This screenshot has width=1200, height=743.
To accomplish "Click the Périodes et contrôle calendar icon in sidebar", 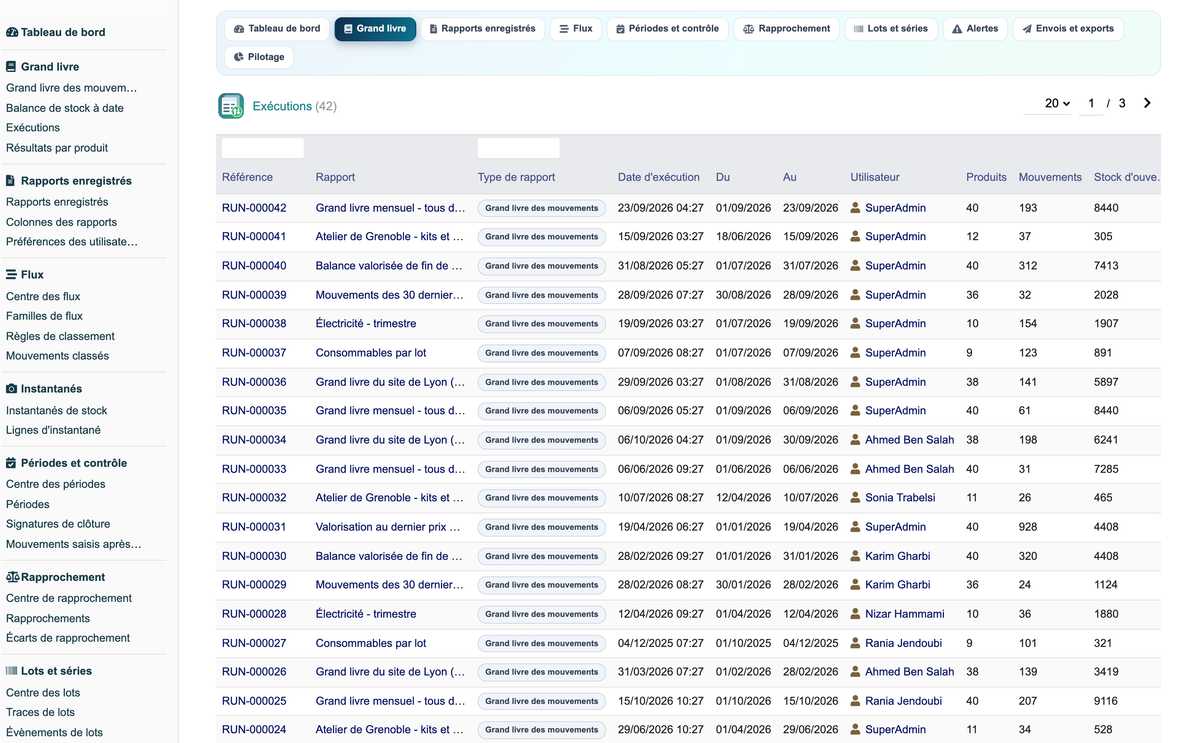I will [11, 463].
